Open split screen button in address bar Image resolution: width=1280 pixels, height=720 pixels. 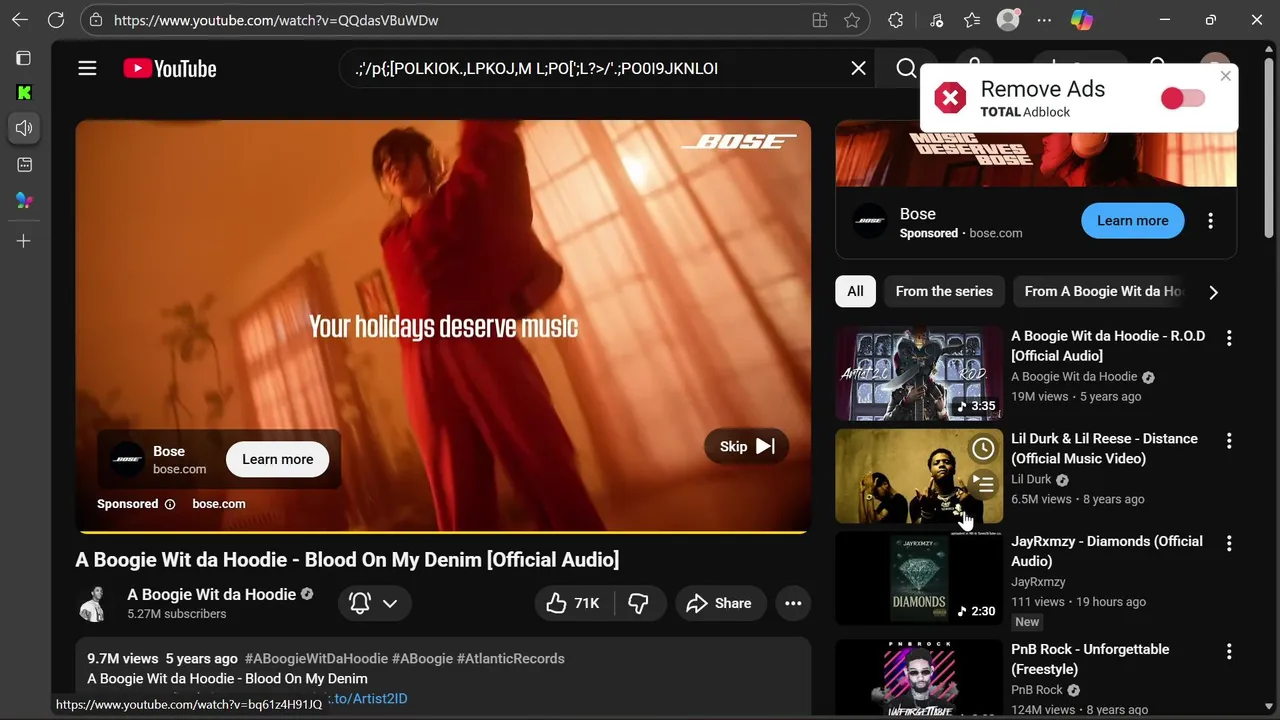(820, 20)
